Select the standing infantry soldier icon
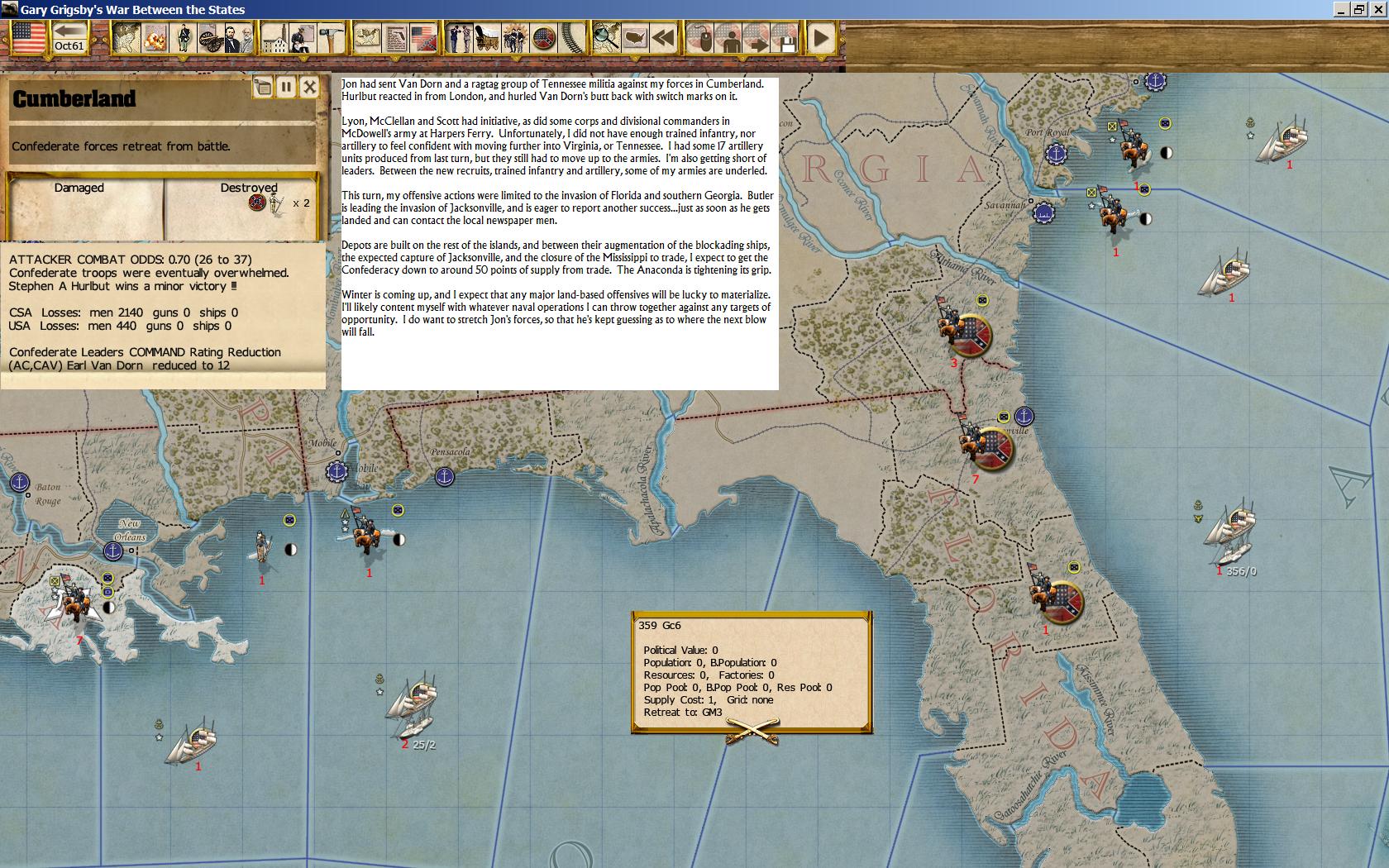Screen dimensions: 1389x868 [184, 38]
